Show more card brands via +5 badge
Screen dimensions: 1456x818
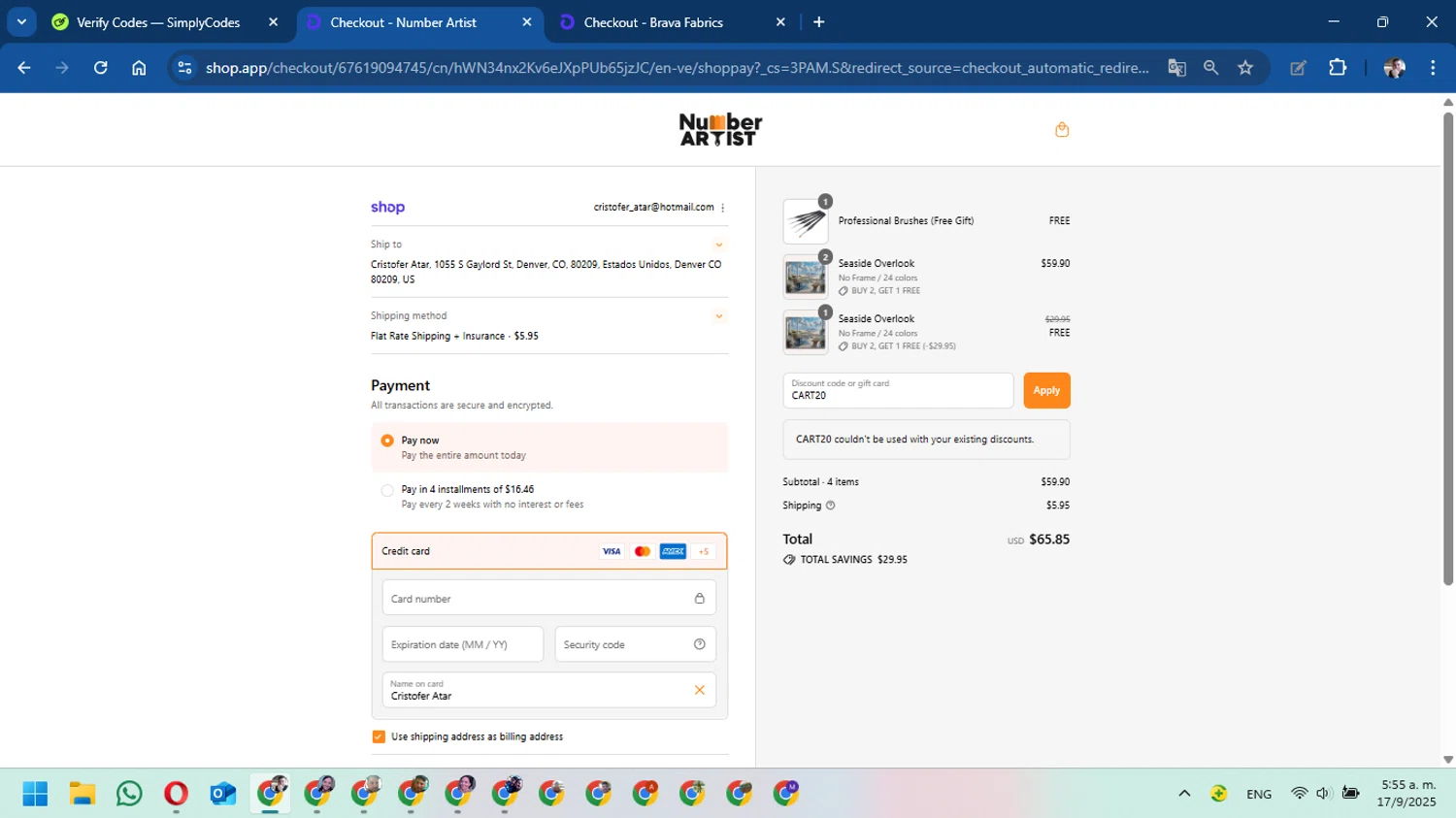tap(704, 551)
